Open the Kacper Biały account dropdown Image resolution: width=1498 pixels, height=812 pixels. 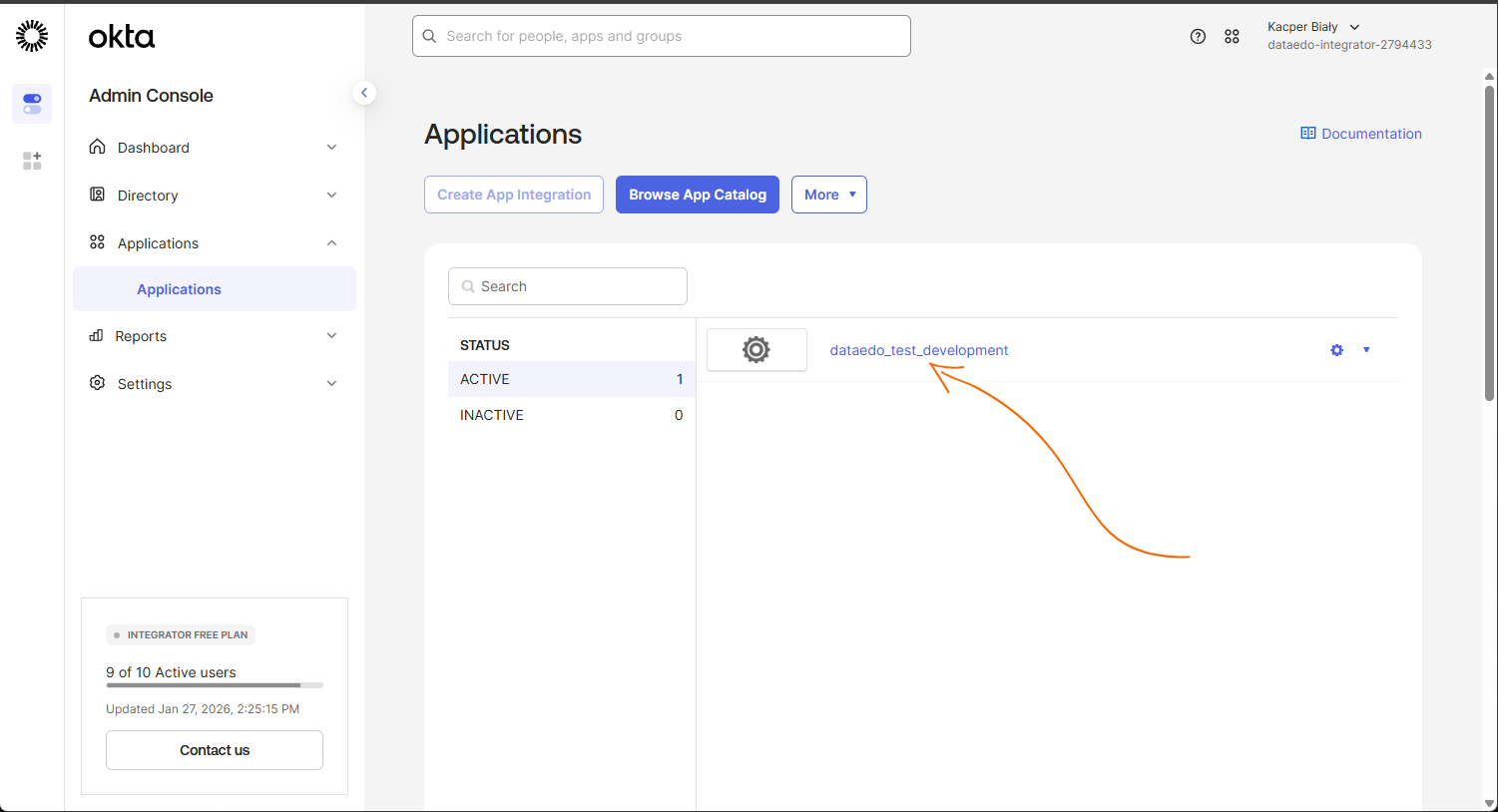tap(1313, 27)
